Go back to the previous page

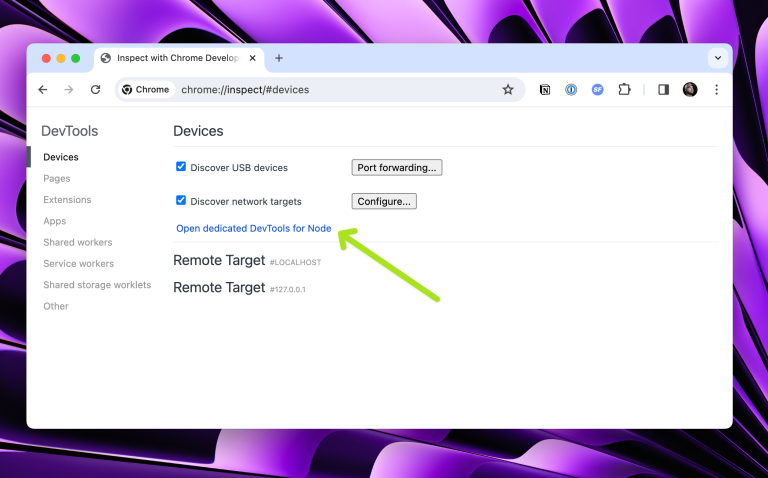pos(43,89)
